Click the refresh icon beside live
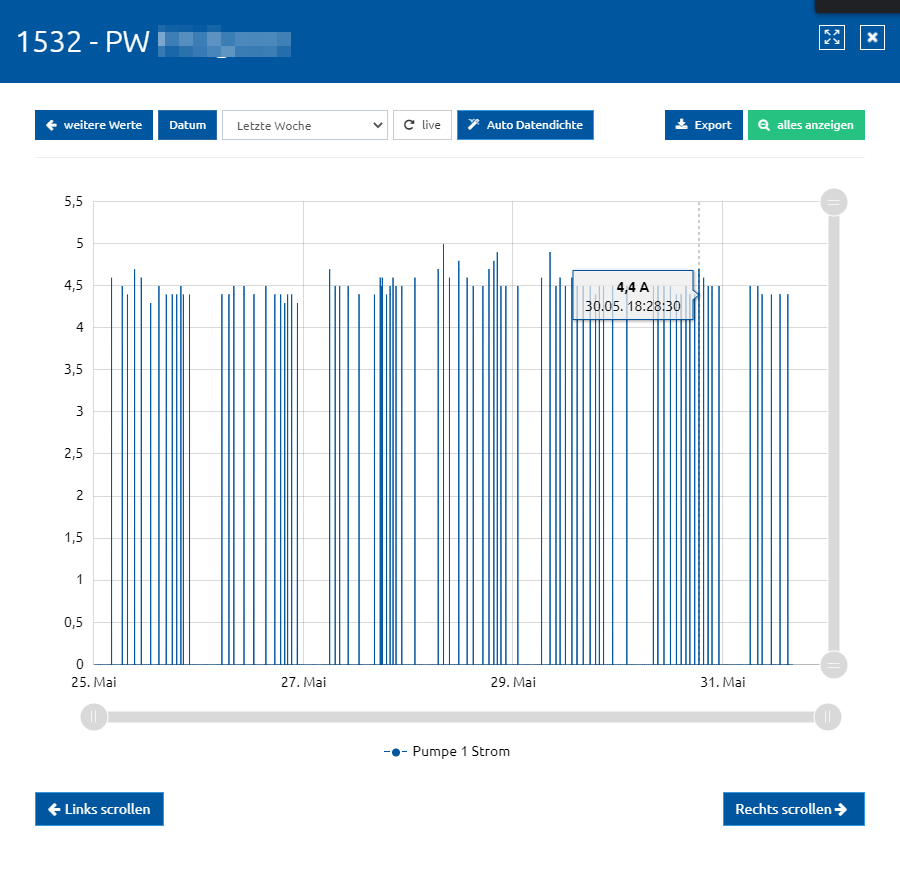The image size is (900, 881). [409, 125]
